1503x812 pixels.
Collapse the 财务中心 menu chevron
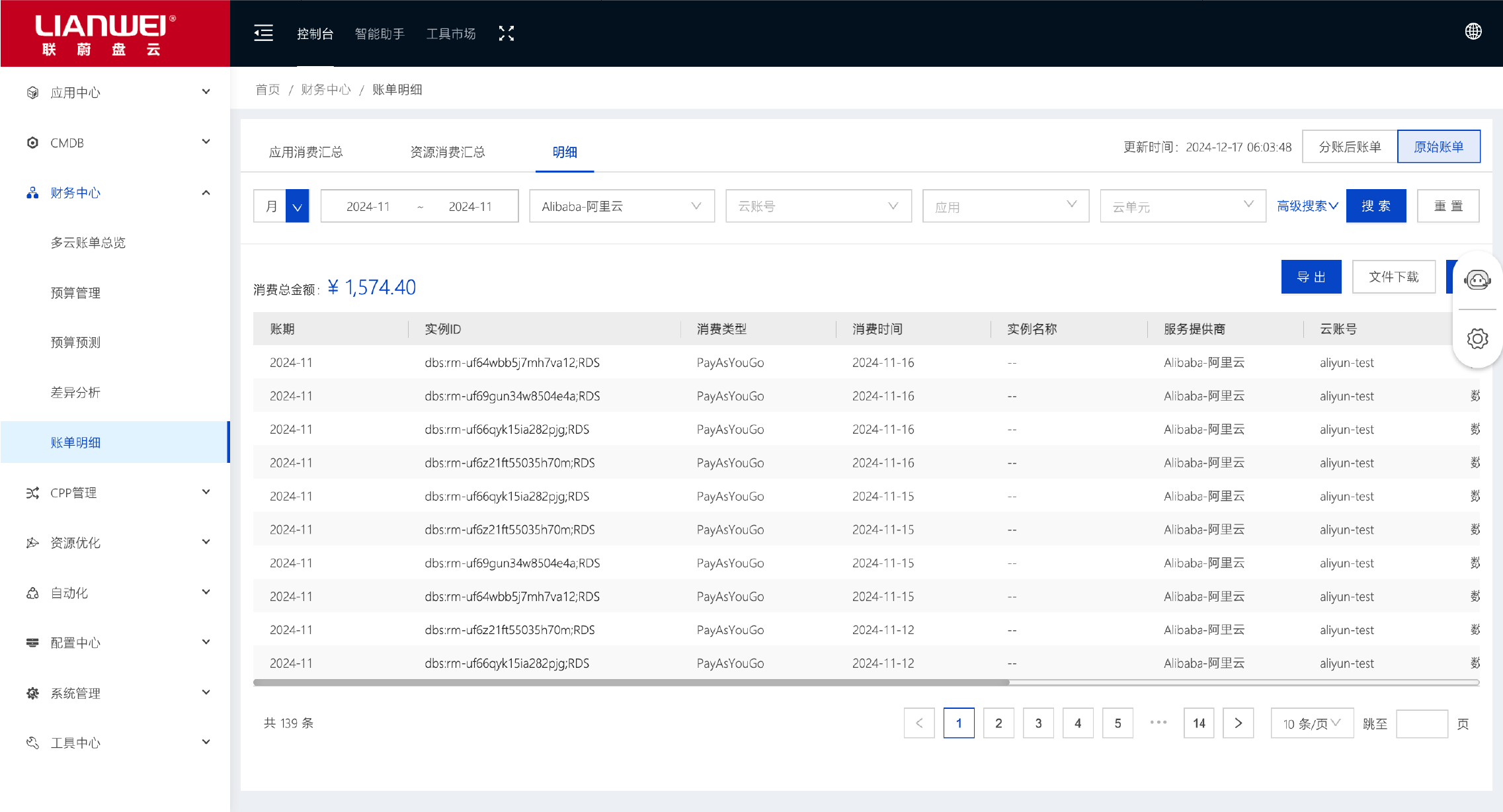coord(206,192)
